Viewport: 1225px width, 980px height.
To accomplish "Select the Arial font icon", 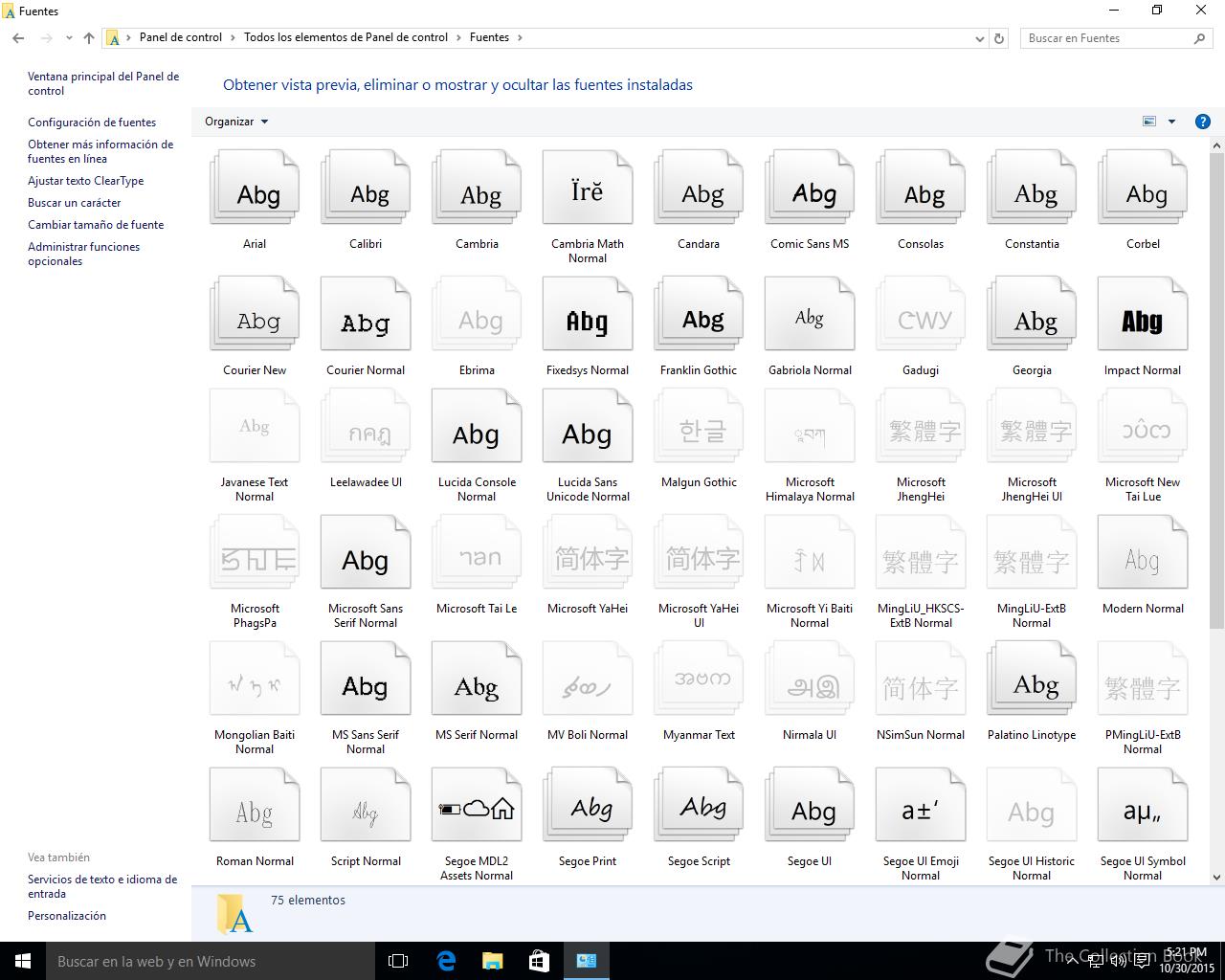I will [255, 188].
